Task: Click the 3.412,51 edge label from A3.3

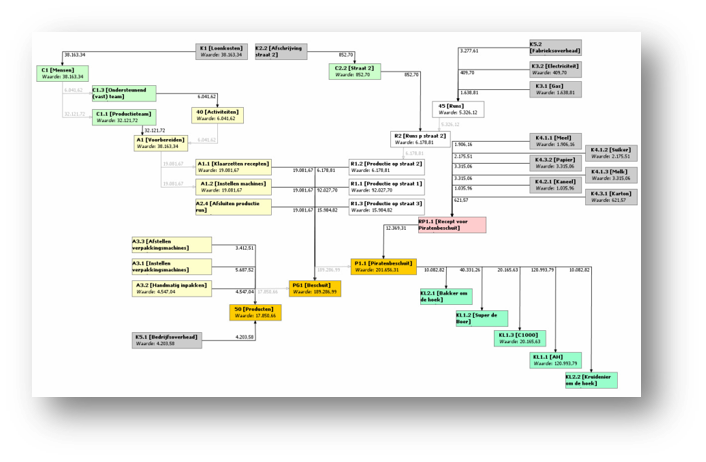Action: point(244,248)
